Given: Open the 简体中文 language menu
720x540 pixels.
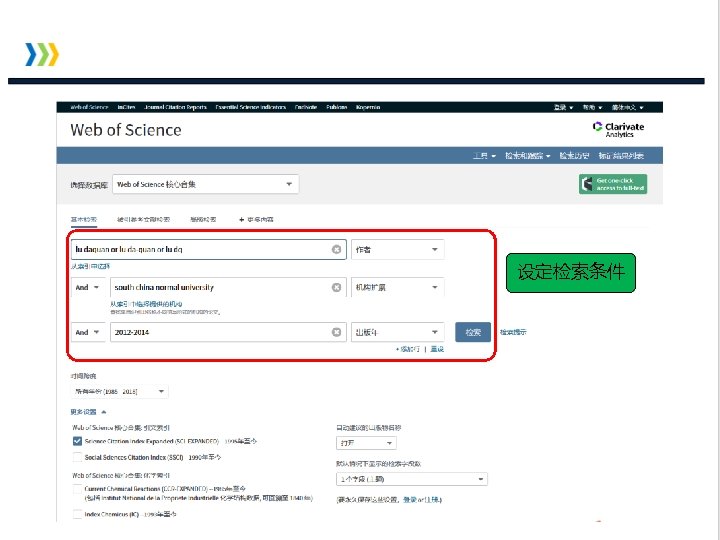Looking at the screenshot, I should pyautogui.click(x=627, y=107).
